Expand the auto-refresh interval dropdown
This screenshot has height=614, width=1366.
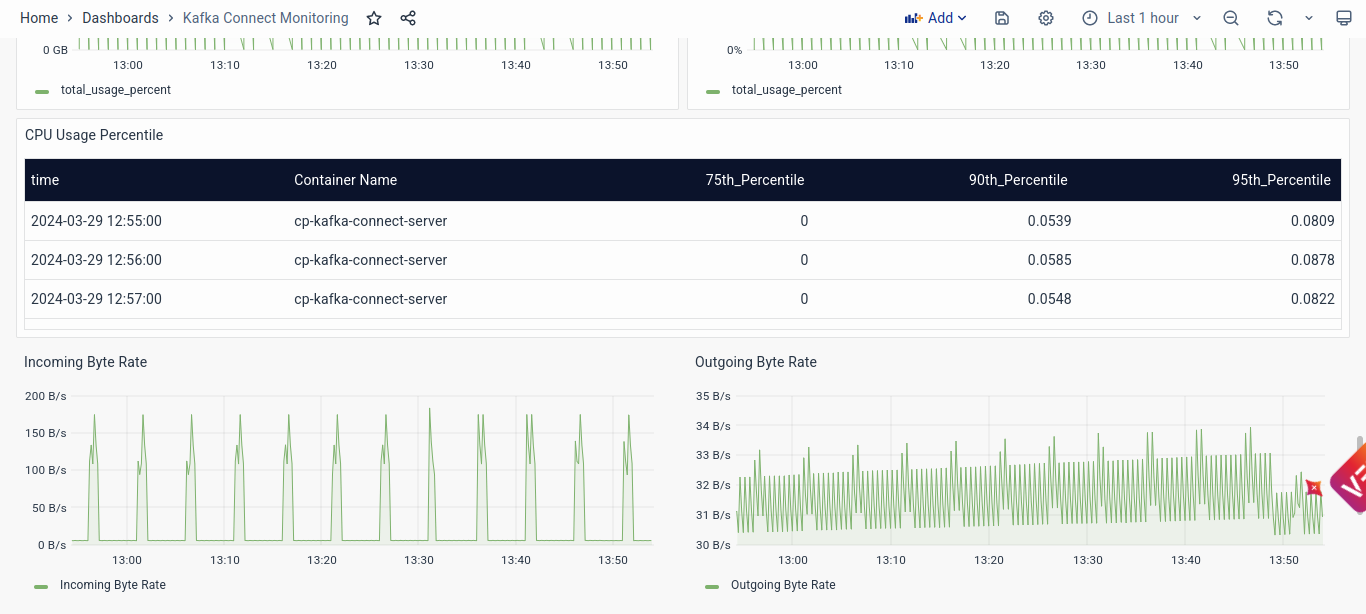coord(1309,18)
